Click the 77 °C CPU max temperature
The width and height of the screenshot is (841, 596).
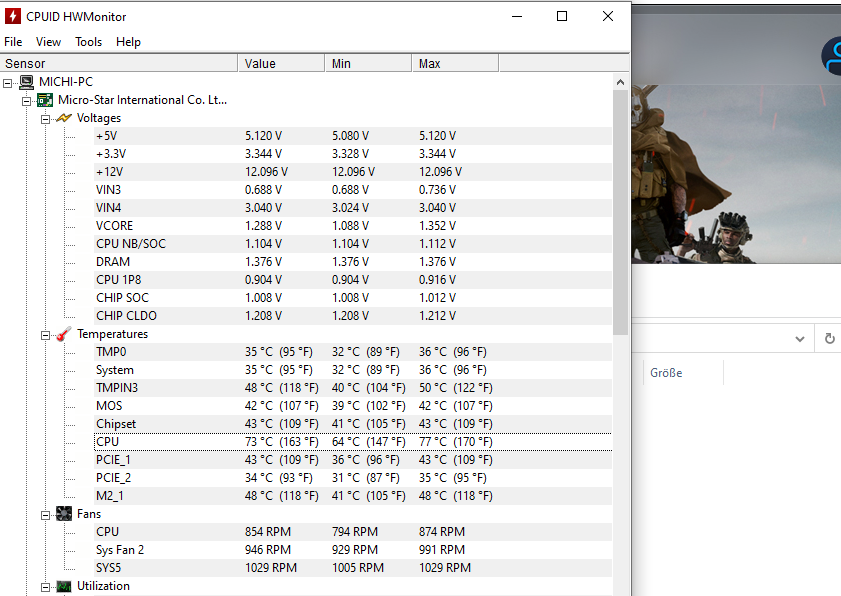pyautogui.click(x=455, y=442)
